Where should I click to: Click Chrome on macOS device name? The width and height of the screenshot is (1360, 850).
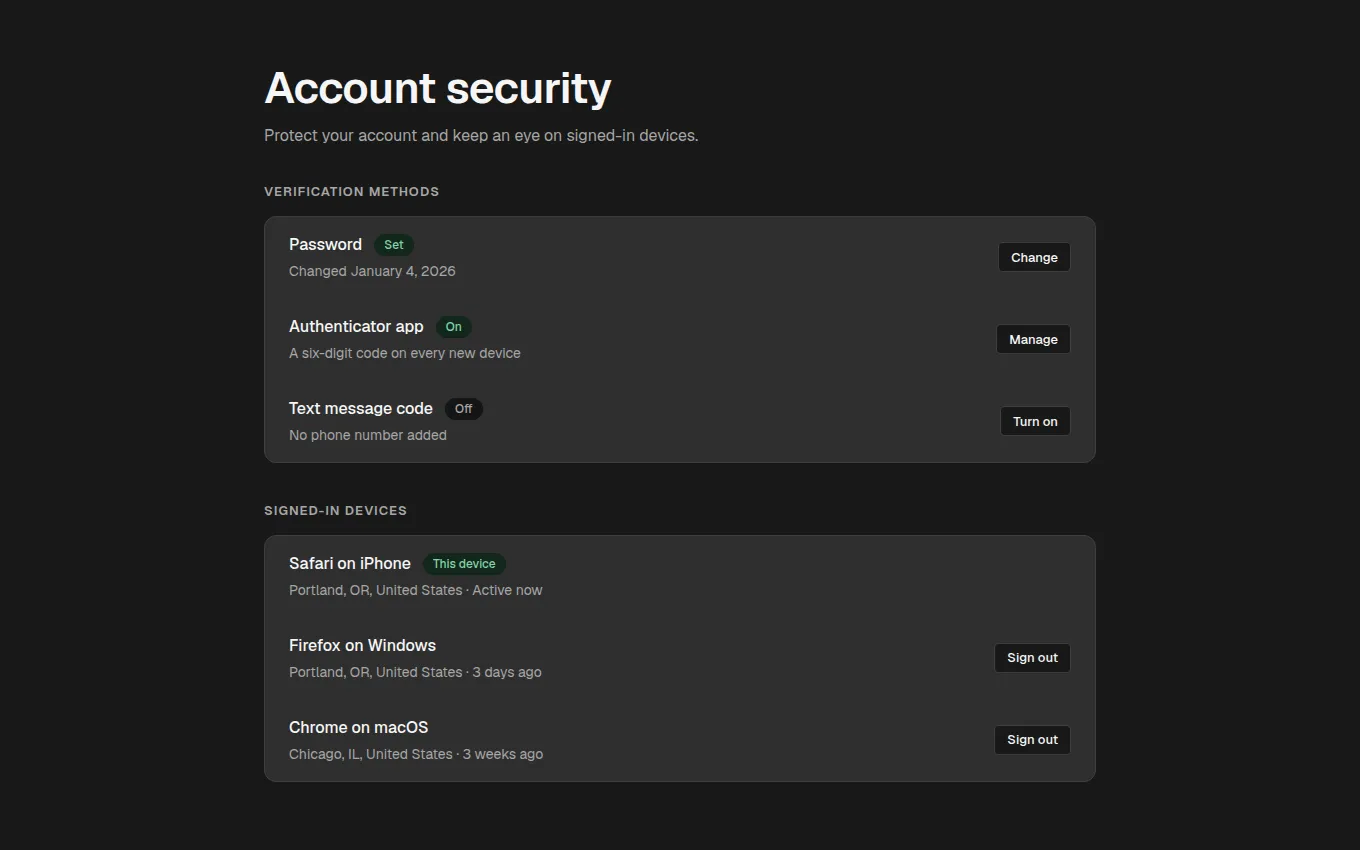tap(358, 727)
